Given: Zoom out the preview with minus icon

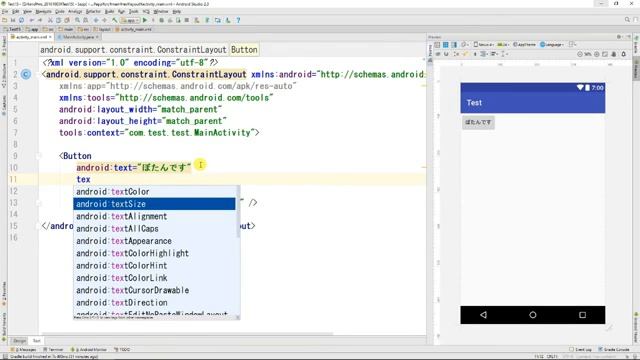Looking at the screenshot, I should [x=580, y=54].
